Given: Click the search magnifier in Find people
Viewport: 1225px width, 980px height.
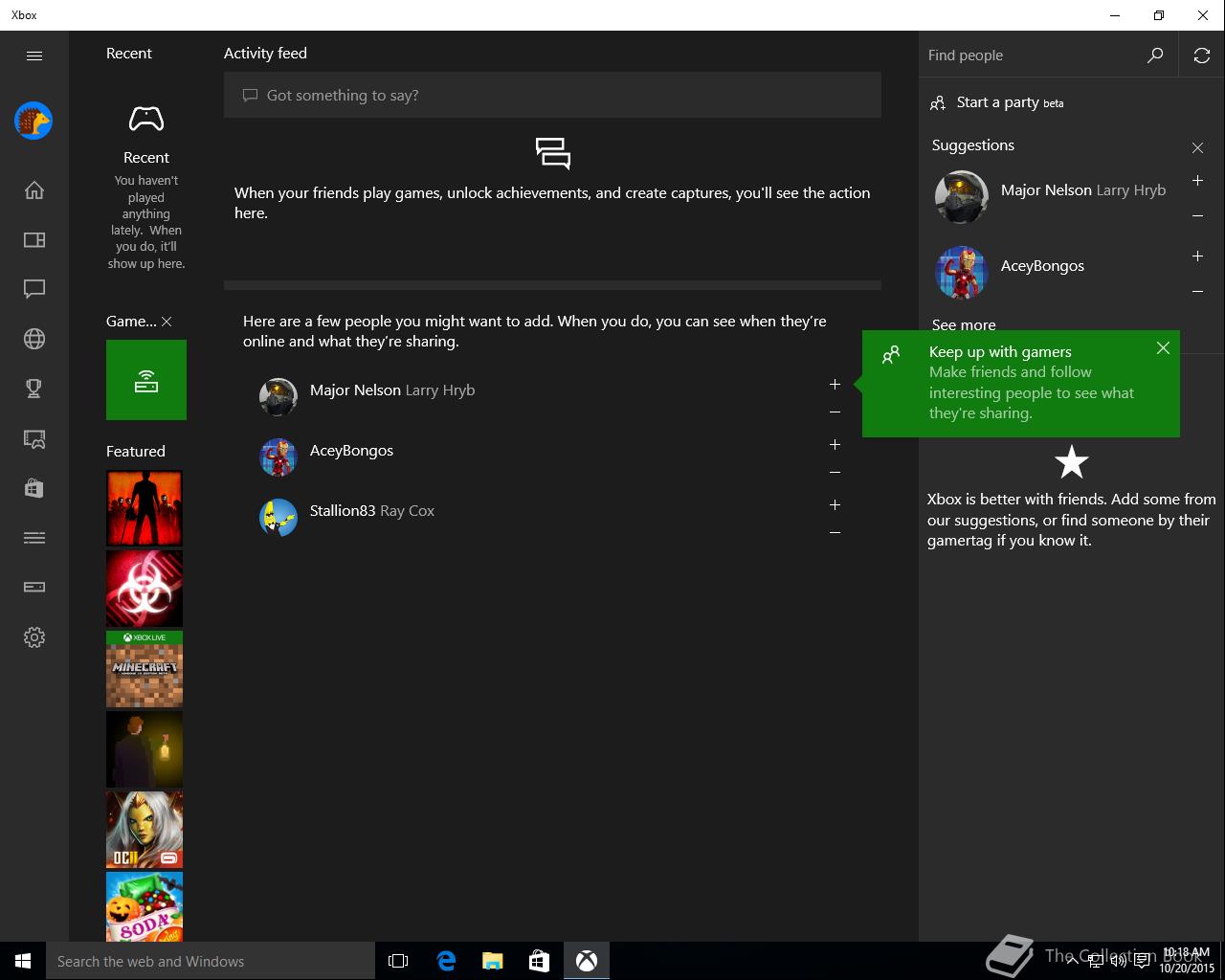Looking at the screenshot, I should (x=1155, y=56).
